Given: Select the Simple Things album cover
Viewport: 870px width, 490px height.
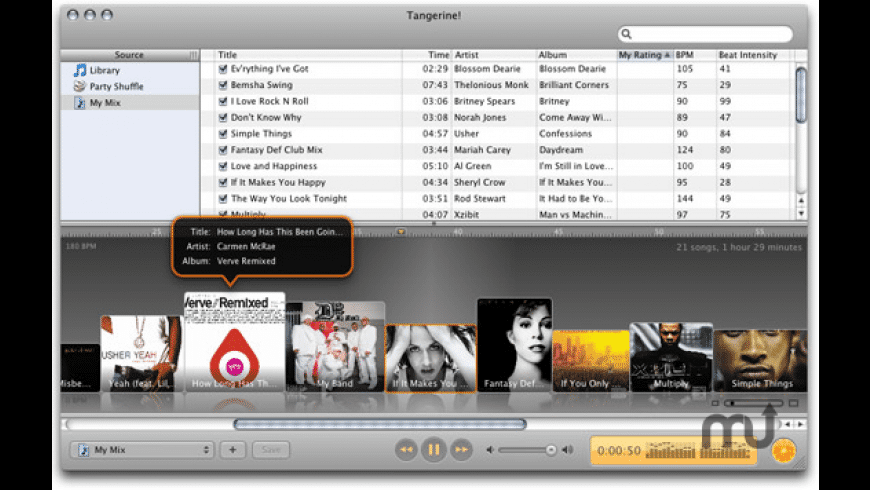Looking at the screenshot, I should pyautogui.click(x=760, y=360).
